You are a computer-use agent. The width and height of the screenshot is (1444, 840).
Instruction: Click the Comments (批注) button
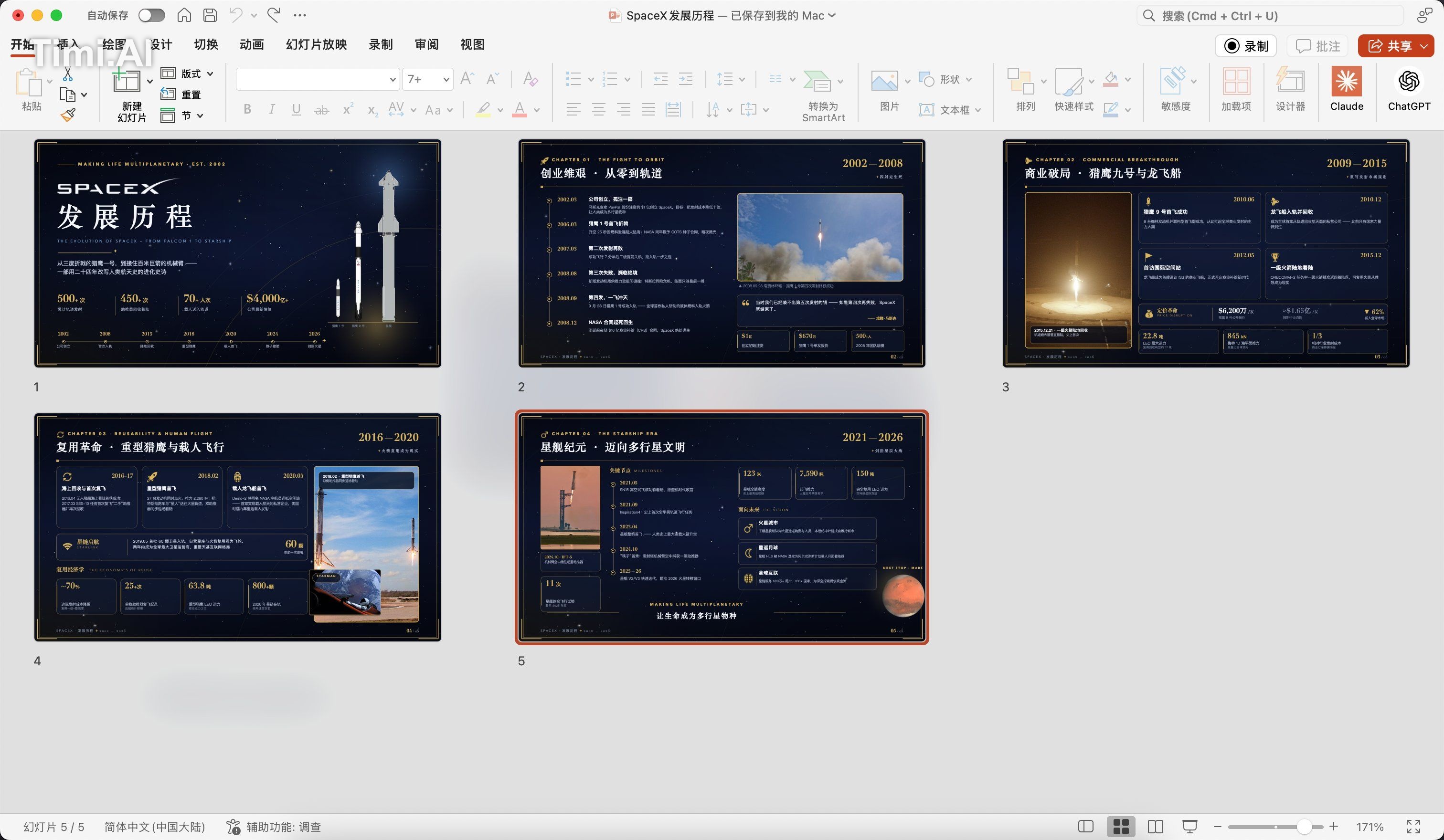pos(1317,46)
